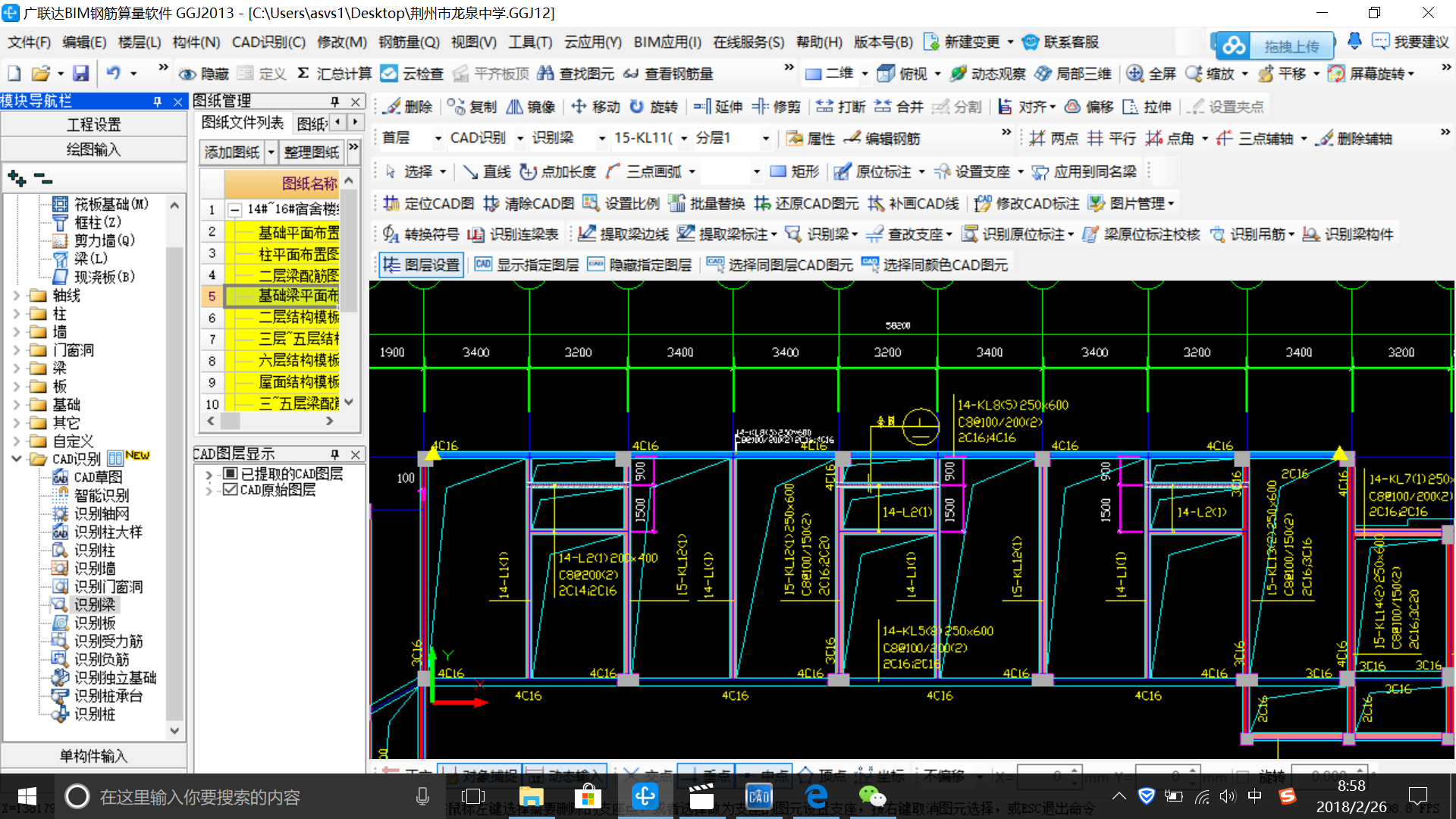Image resolution: width=1456 pixels, height=819 pixels.
Task: Click 梁原位标注校核 check tool
Action: (1141, 234)
